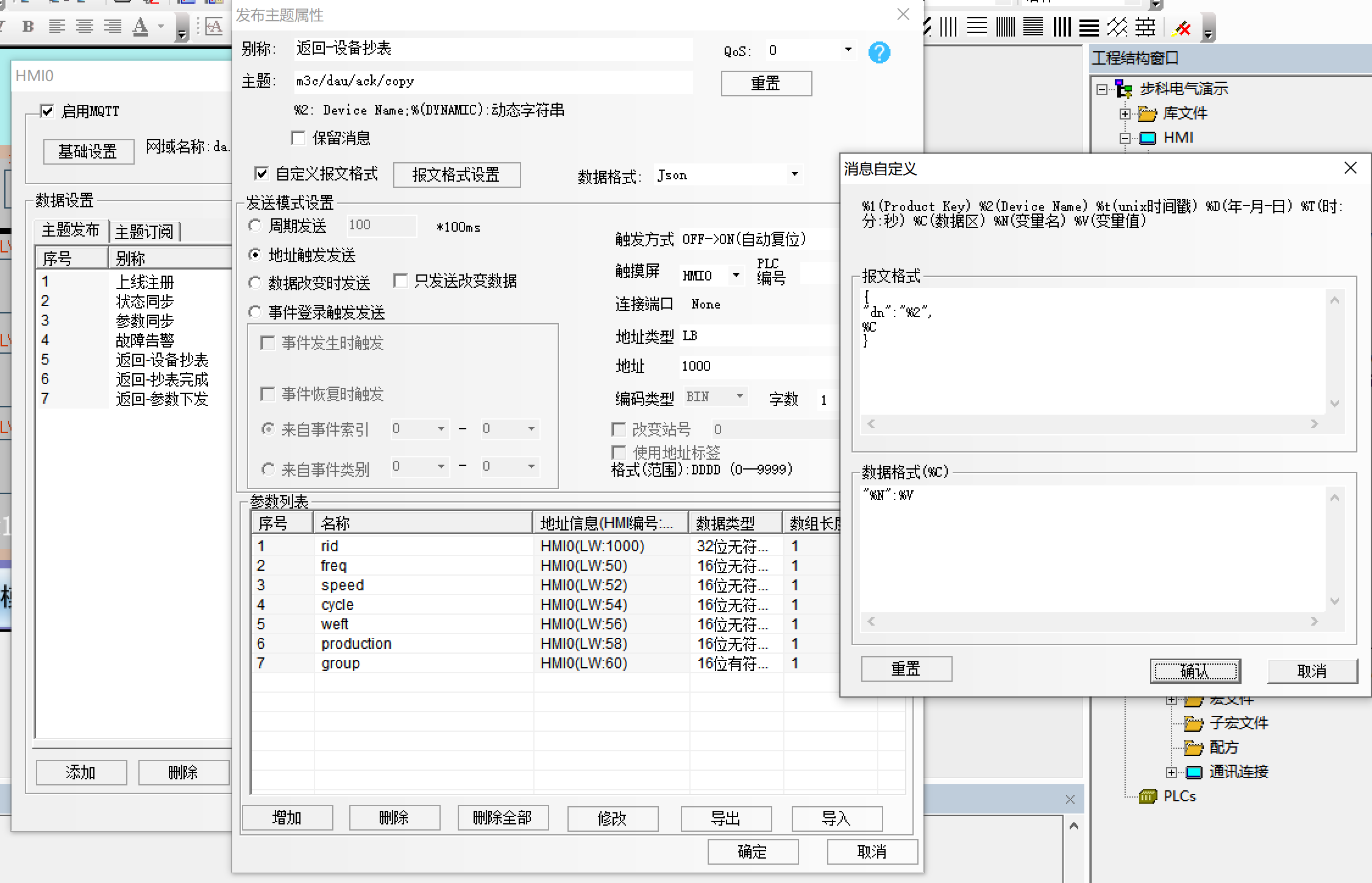Click 导出 parameter list button
The width and height of the screenshot is (1372, 883).
click(x=726, y=818)
